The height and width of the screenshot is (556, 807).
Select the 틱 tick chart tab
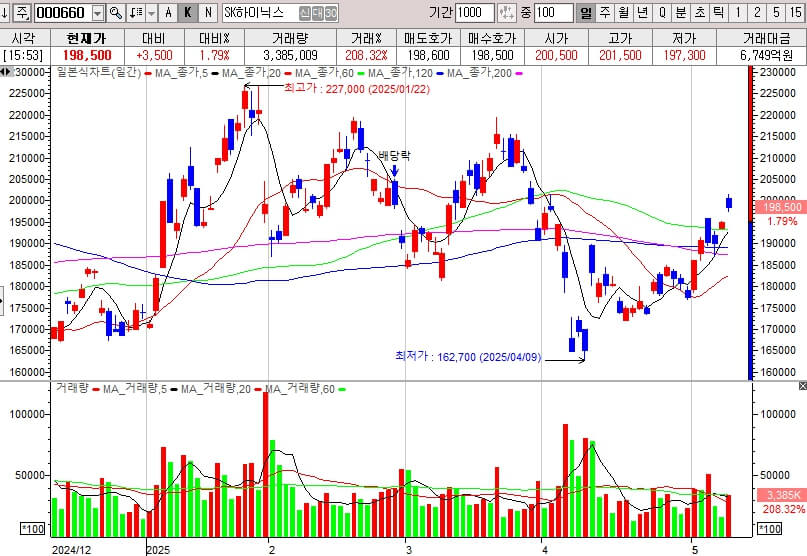click(719, 12)
